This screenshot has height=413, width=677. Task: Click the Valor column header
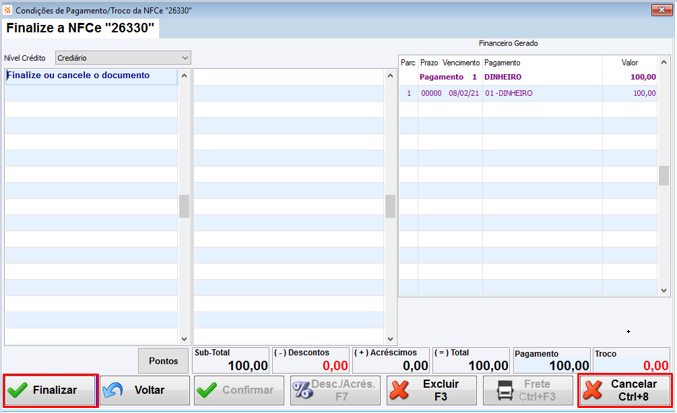(x=630, y=63)
